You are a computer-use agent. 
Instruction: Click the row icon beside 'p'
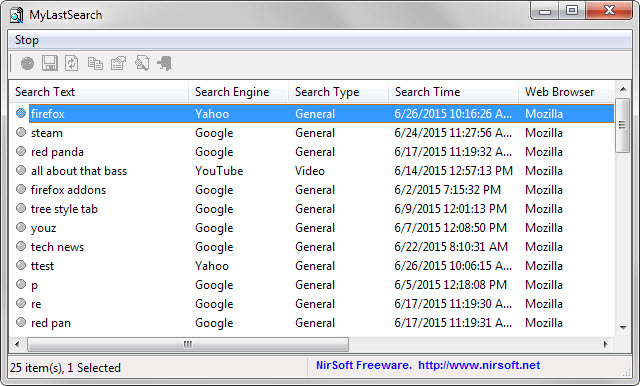pos(21,284)
